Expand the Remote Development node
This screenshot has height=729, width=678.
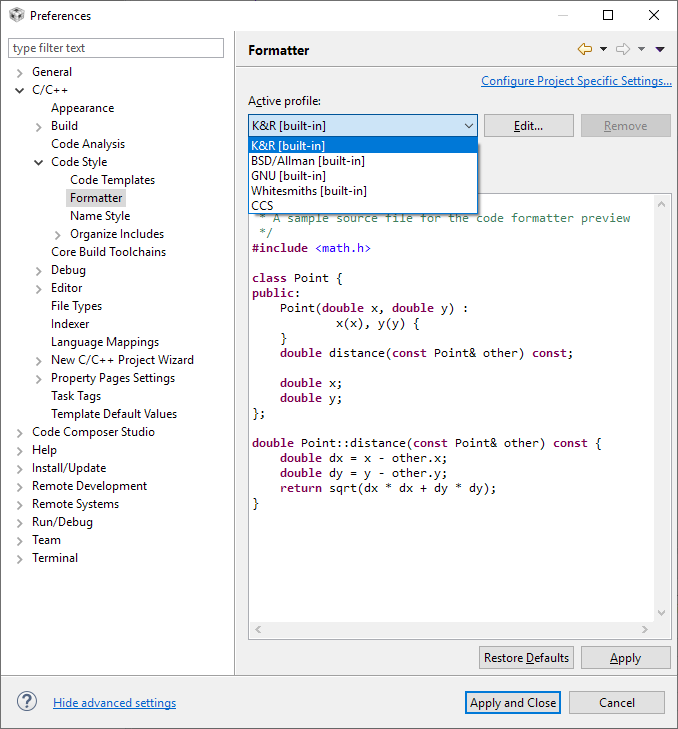tap(20, 487)
